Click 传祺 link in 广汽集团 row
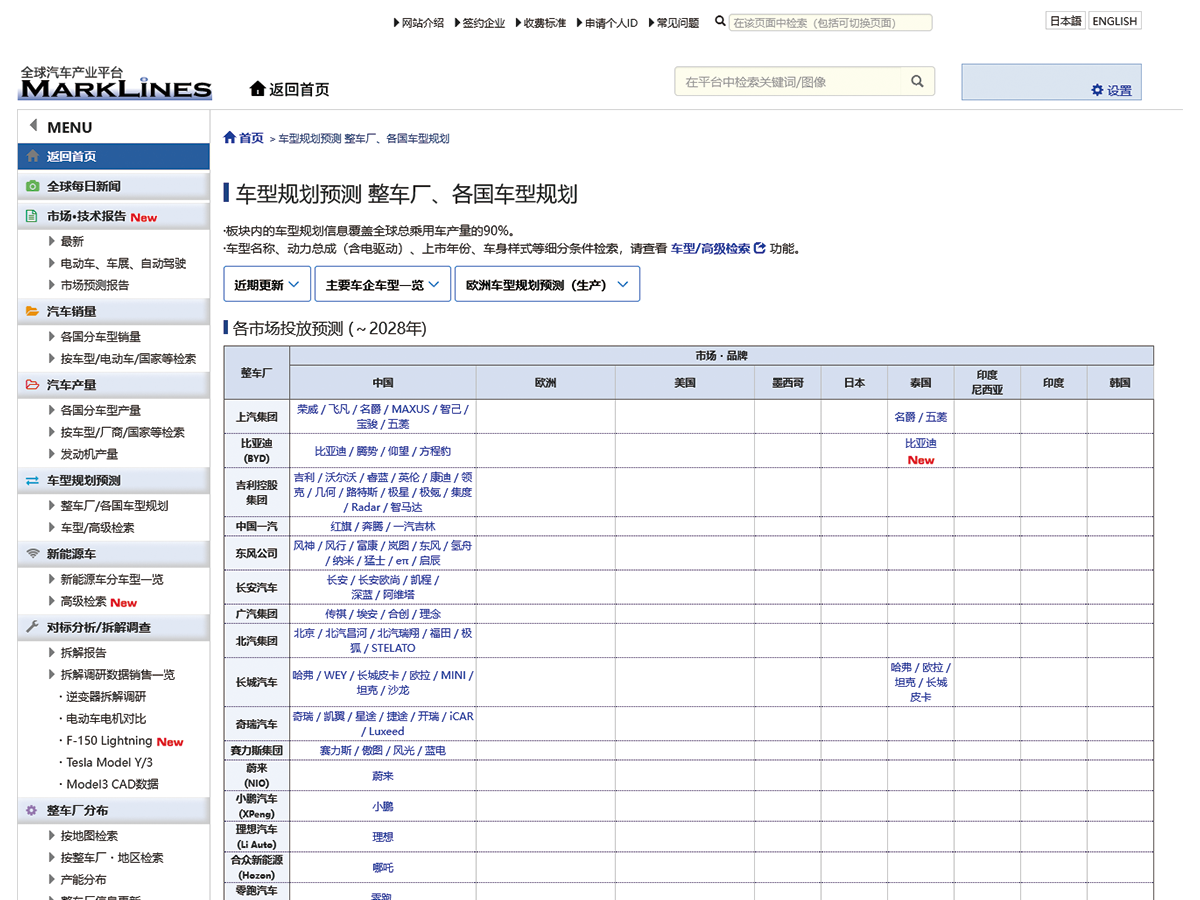 [335, 614]
